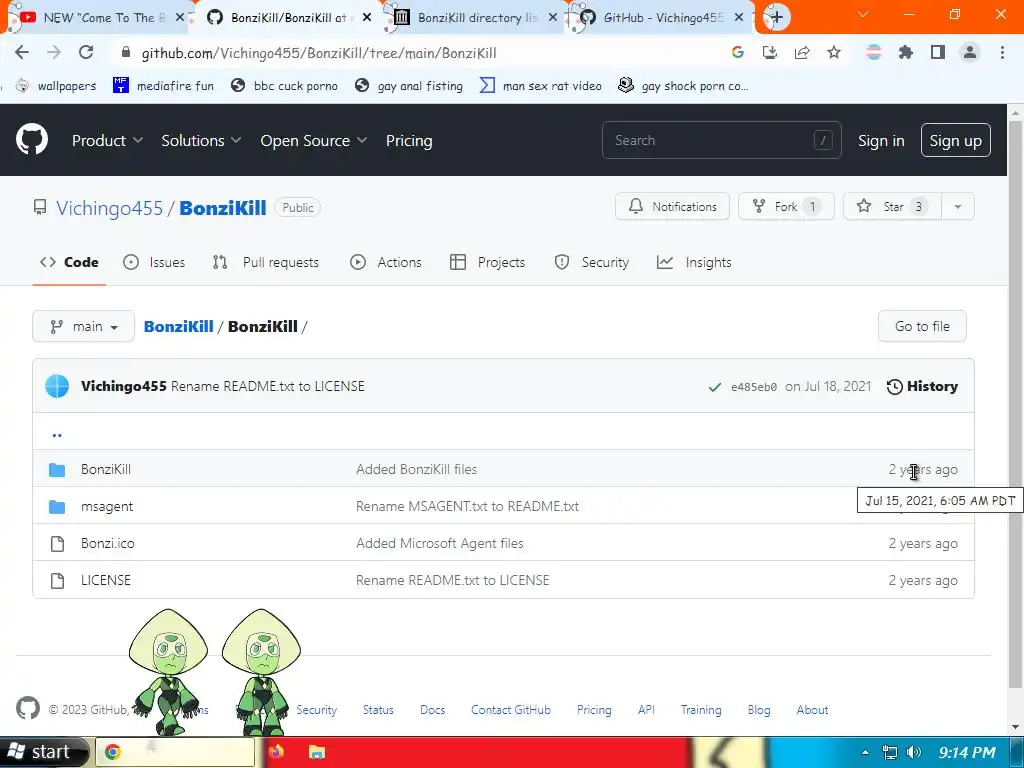Star the BonziKill repository

click(x=892, y=206)
